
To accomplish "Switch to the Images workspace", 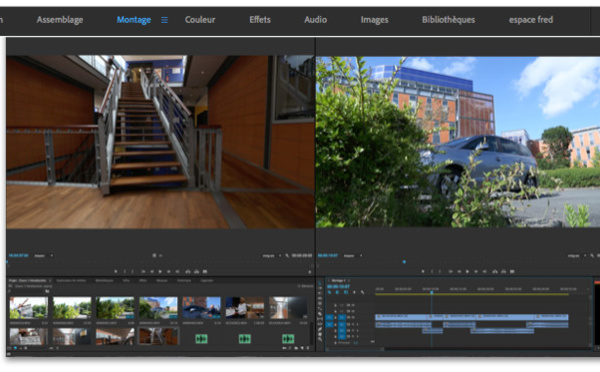I will tap(374, 20).
